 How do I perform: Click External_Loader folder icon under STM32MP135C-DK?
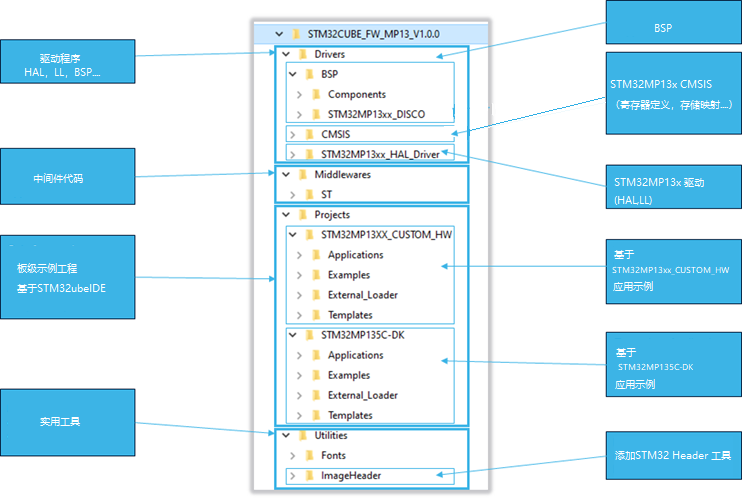[x=316, y=395]
